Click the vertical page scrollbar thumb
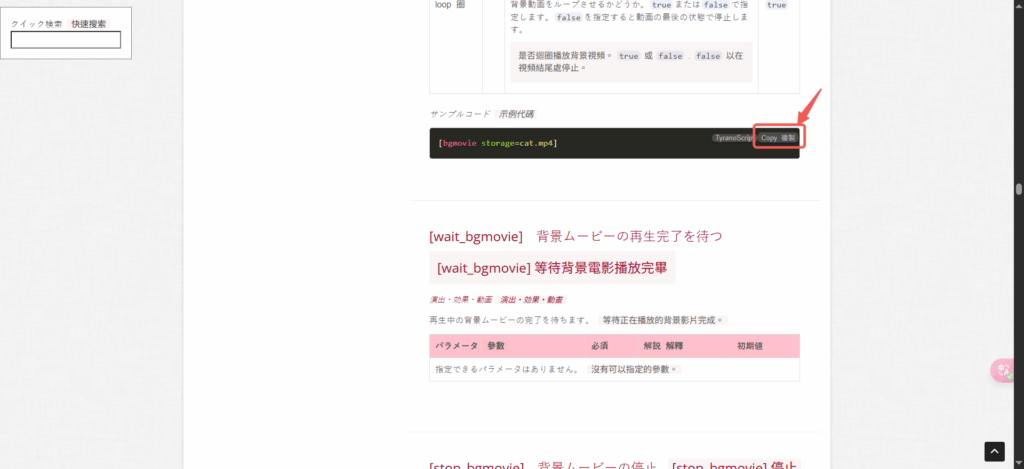 click(x=1018, y=189)
